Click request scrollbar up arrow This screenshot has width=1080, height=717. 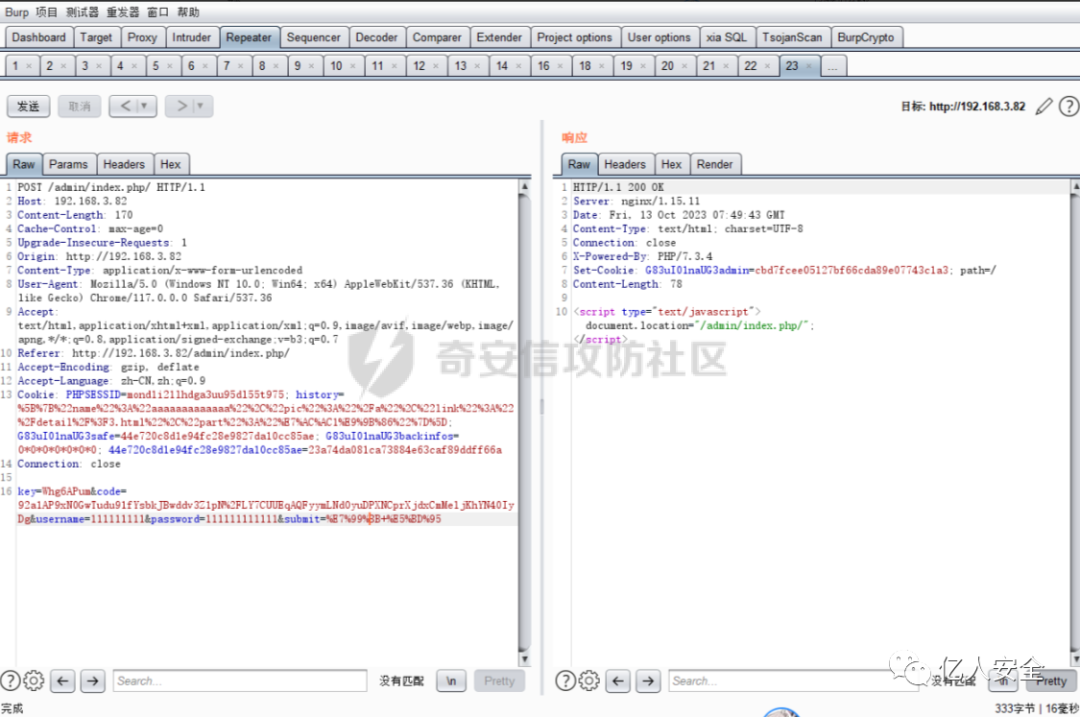pos(524,186)
